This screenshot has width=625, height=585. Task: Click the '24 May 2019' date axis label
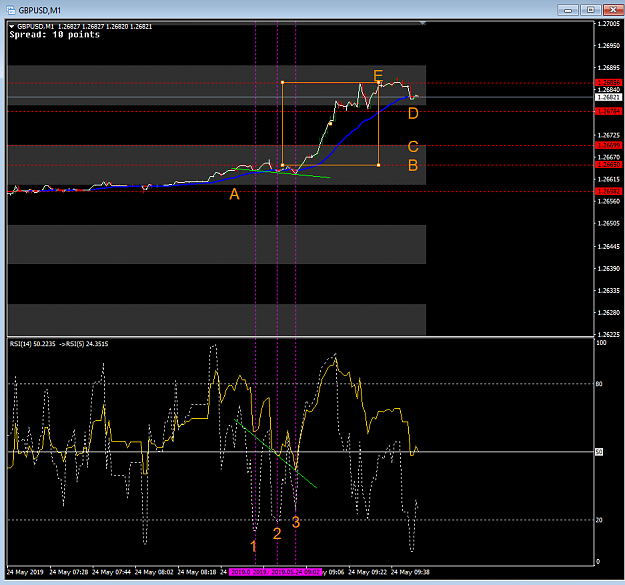[25, 572]
